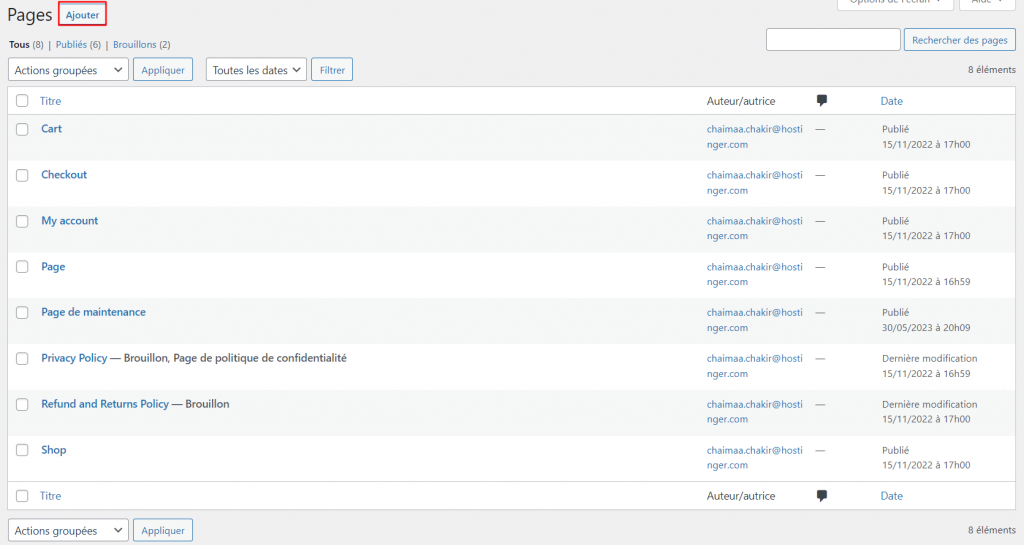
Task: Expand the Toutes les dates dropdown
Action: (255, 70)
